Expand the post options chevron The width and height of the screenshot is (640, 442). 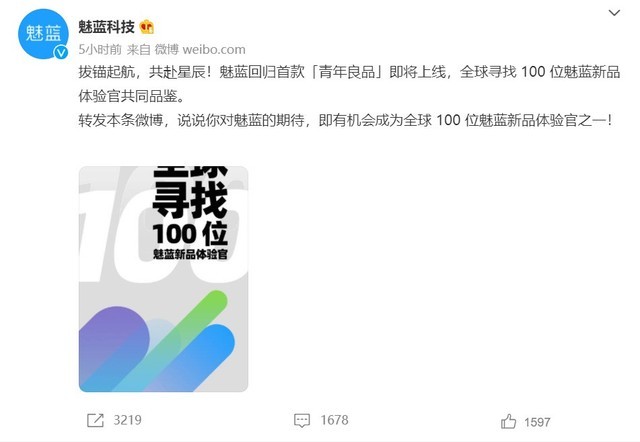[x=614, y=13]
